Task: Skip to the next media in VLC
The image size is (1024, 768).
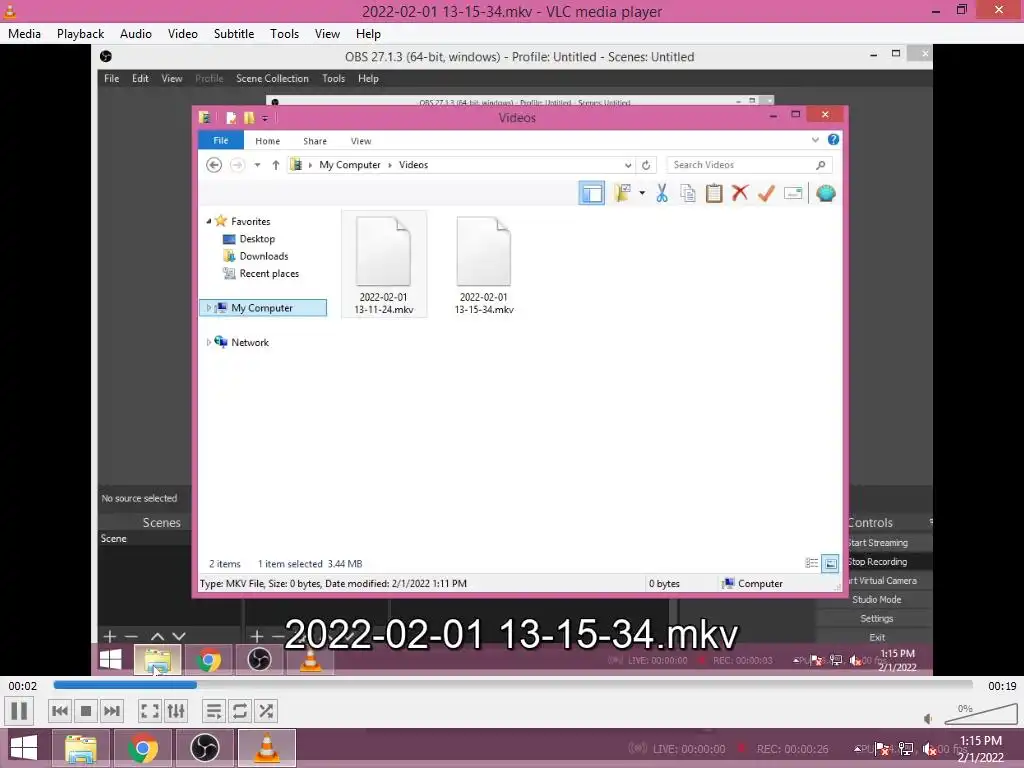Action: [x=112, y=711]
